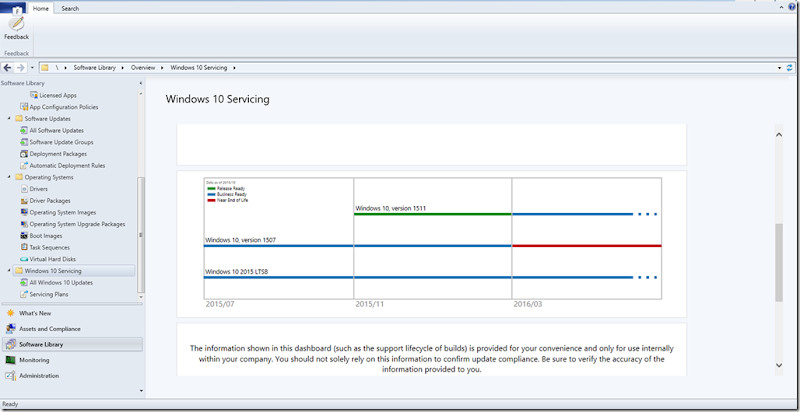This screenshot has width=800, height=412.
Task: Select the Task Sequences node
Action: tap(49, 248)
